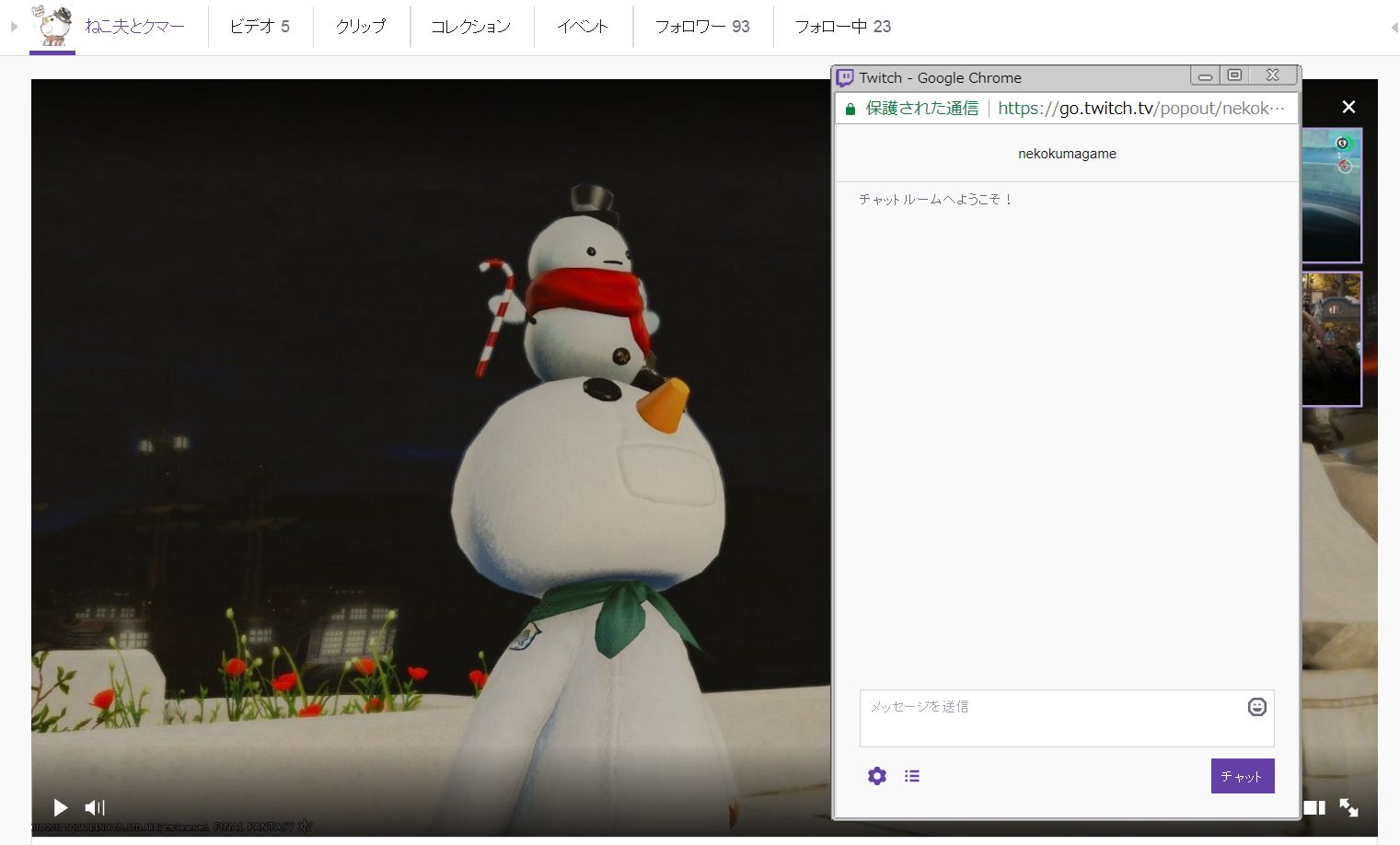
Task: Open the video in fullscreen
Action: point(1348,807)
